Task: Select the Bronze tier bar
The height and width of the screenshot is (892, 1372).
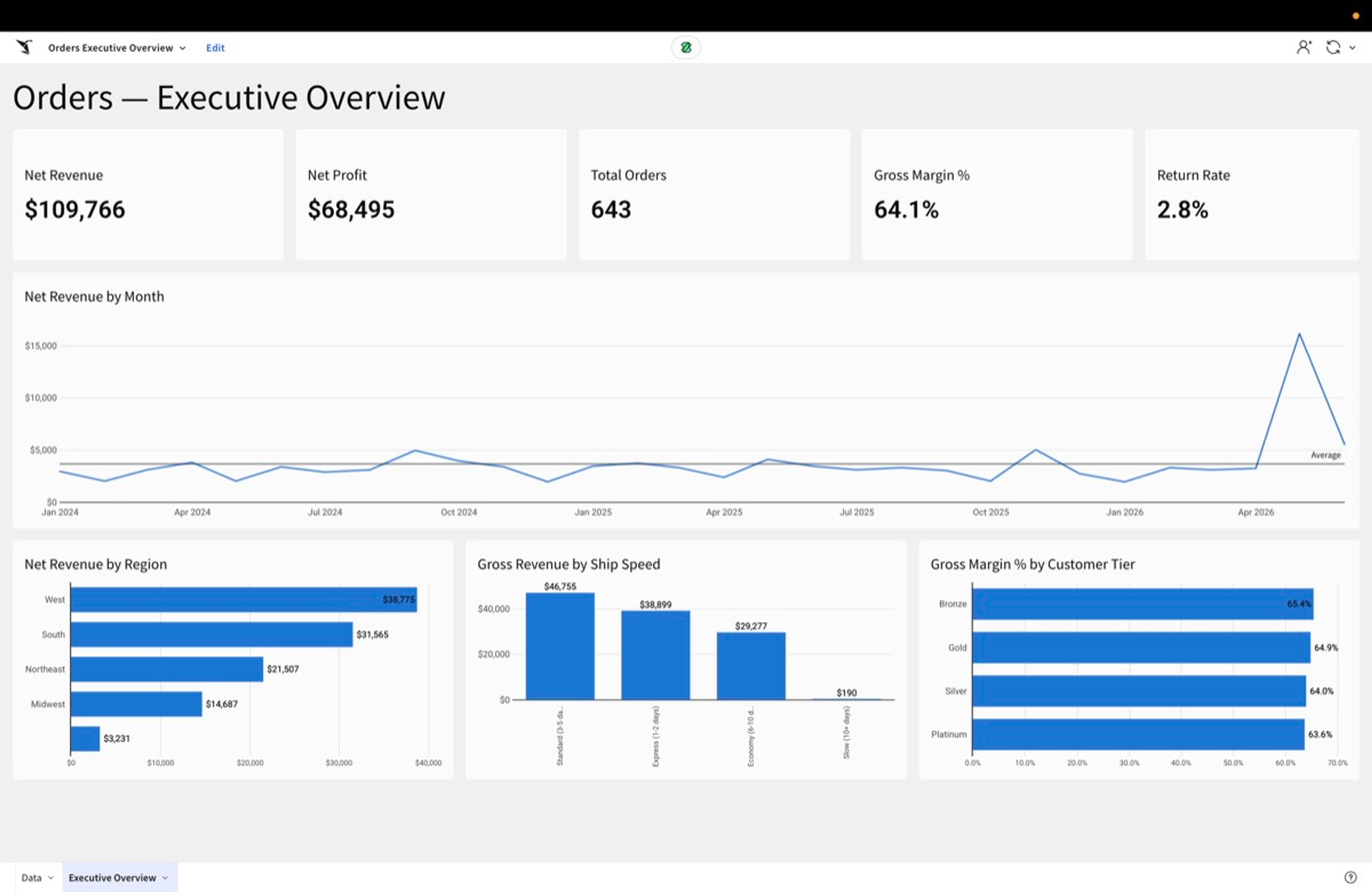Action: pyautogui.click(x=1143, y=604)
